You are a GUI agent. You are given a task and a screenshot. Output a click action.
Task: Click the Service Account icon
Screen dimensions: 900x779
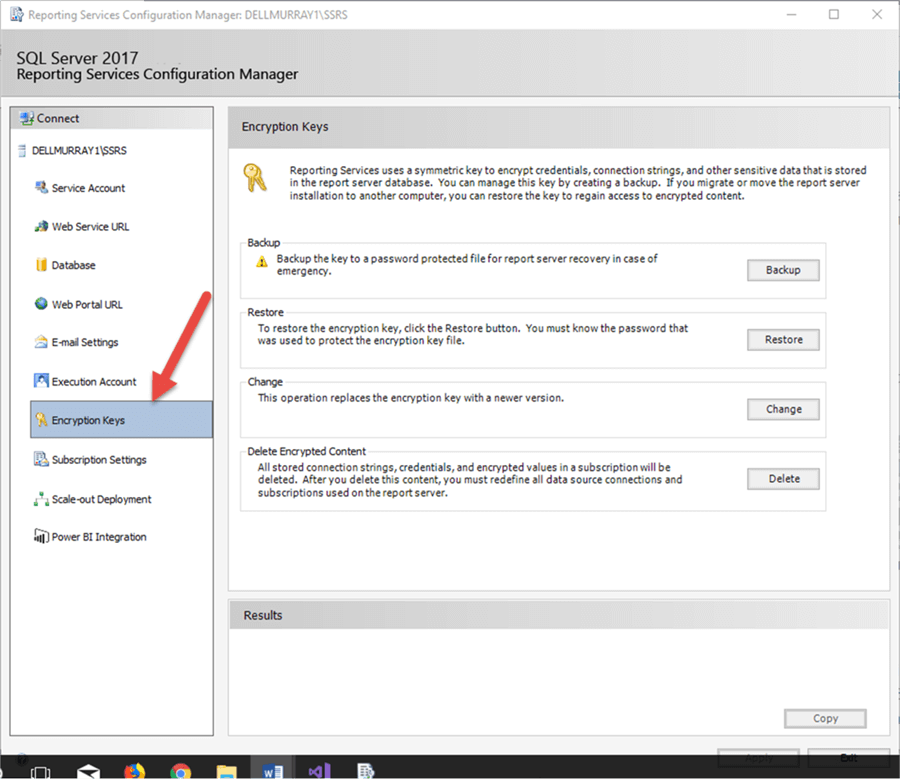click(41, 188)
